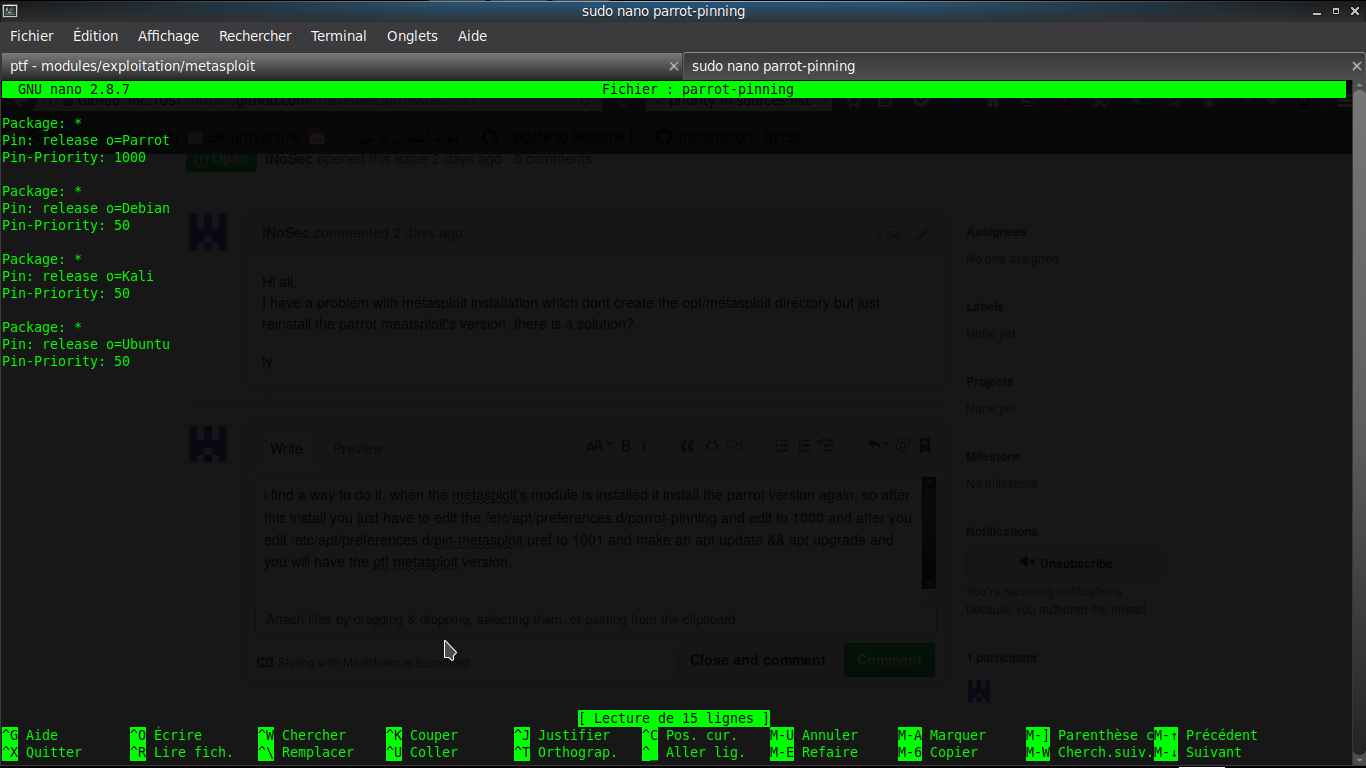Insert a numbered list icon
The height and width of the screenshot is (768, 1366).
(804, 446)
